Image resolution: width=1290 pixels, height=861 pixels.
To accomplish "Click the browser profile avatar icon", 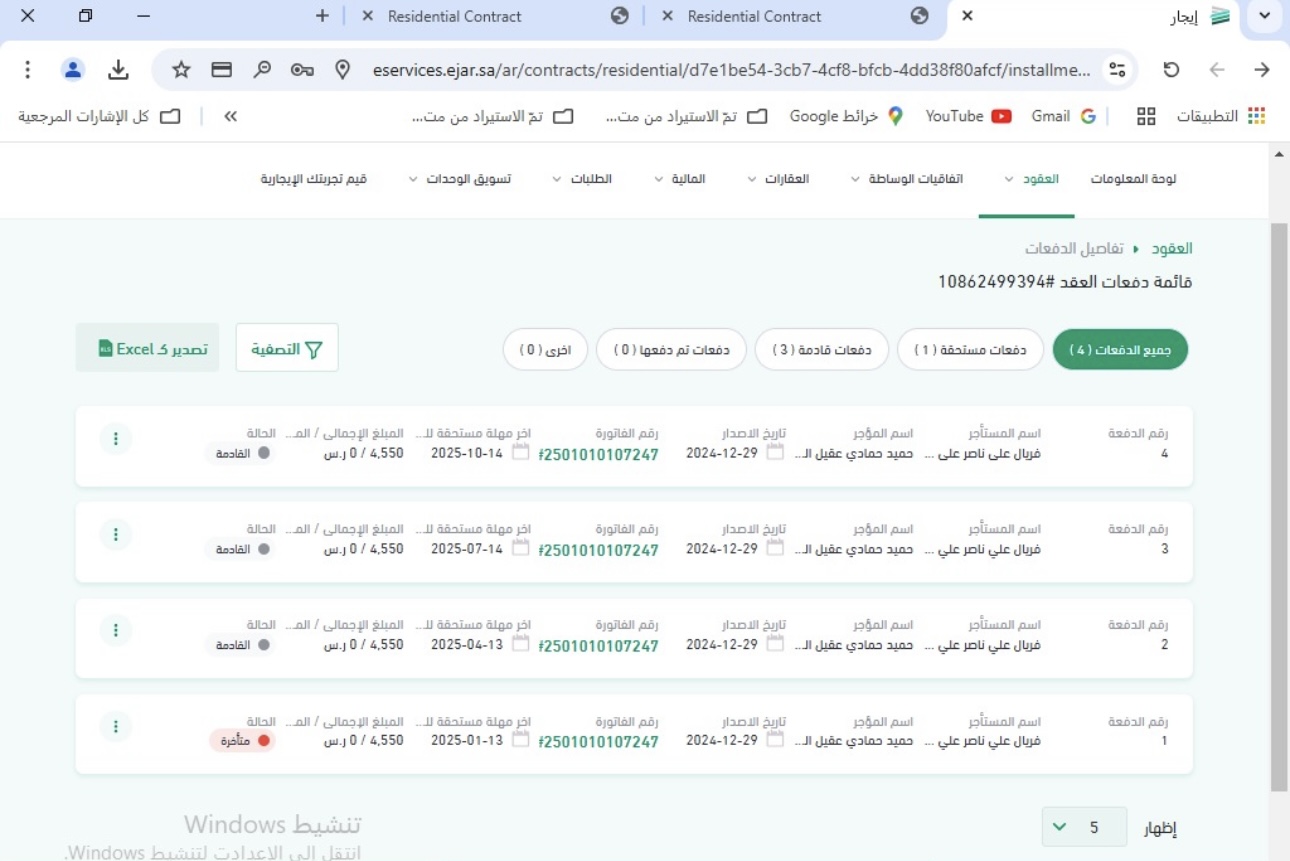I will point(73,70).
